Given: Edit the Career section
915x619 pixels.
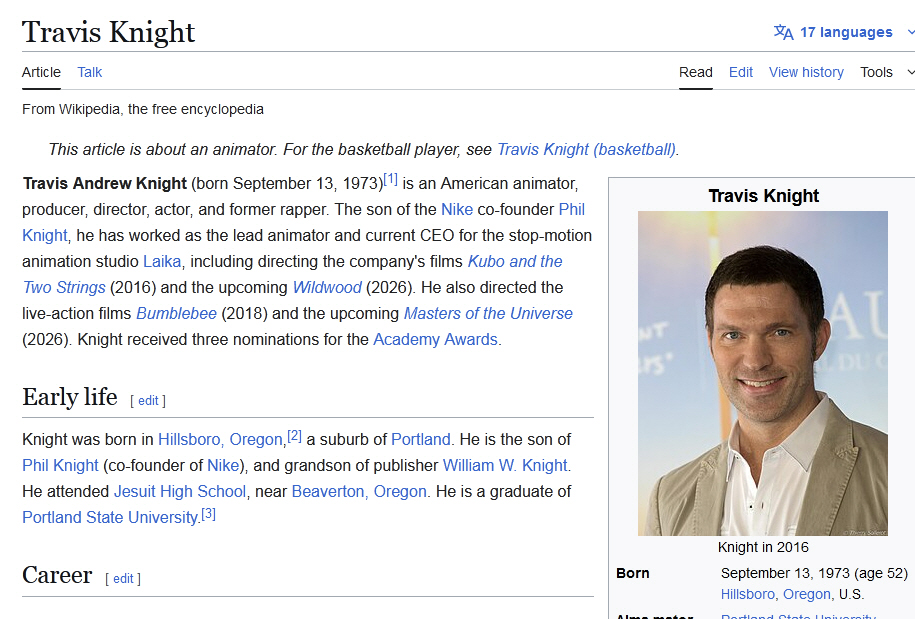Looking at the screenshot, I should [123, 579].
